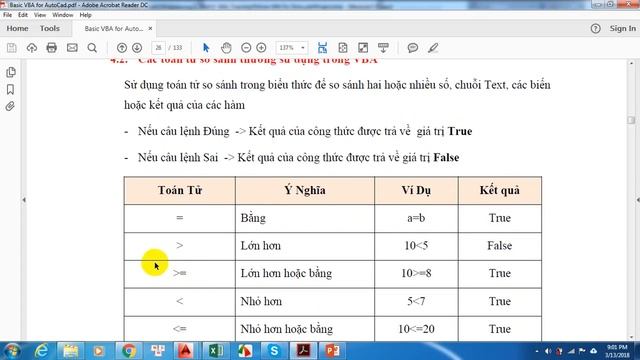Image resolution: width=640 pixels, height=360 pixels.
Task: Click the vertical scrollbar thumb
Action: [x=631, y=120]
